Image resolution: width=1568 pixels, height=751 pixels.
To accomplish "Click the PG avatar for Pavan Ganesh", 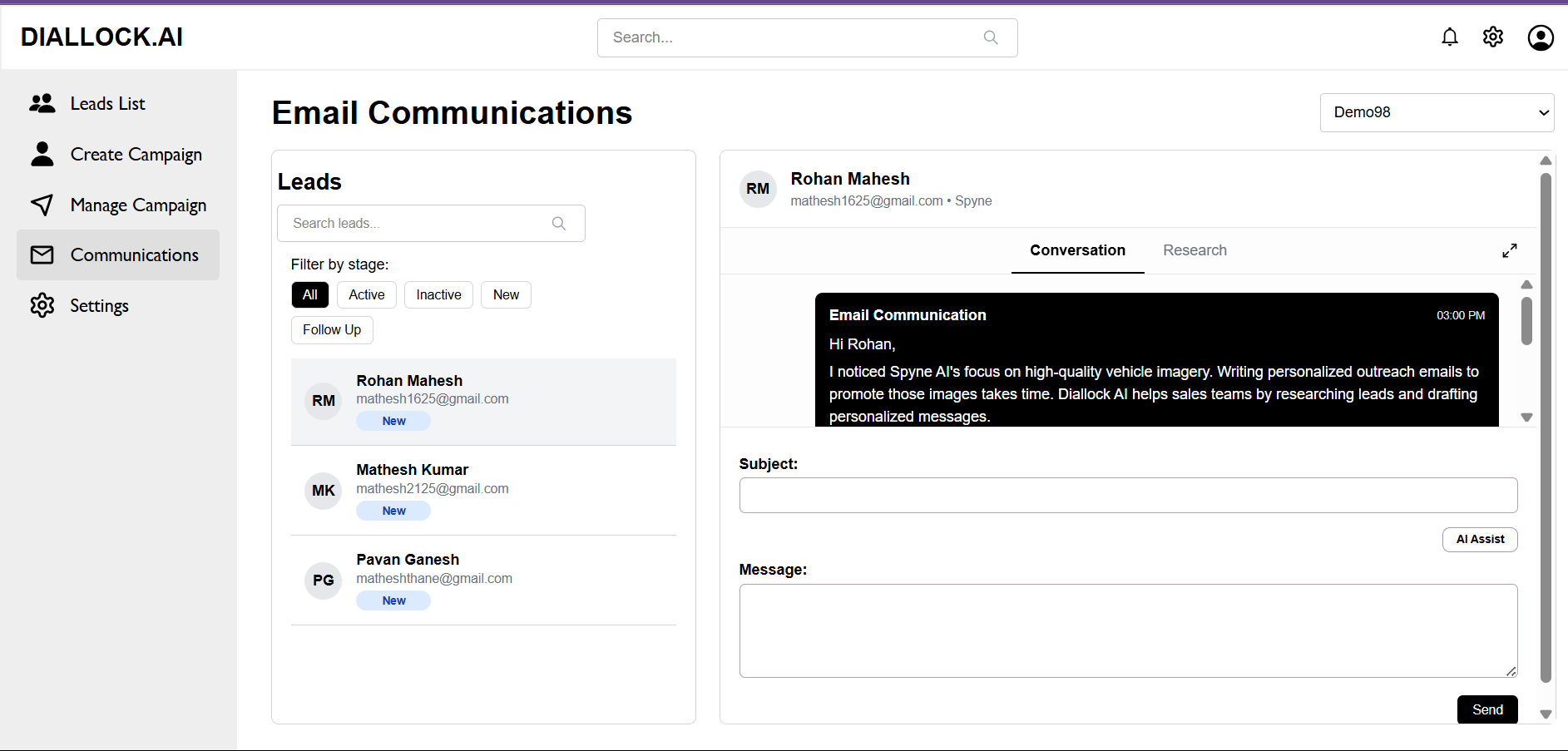I will tap(324, 581).
